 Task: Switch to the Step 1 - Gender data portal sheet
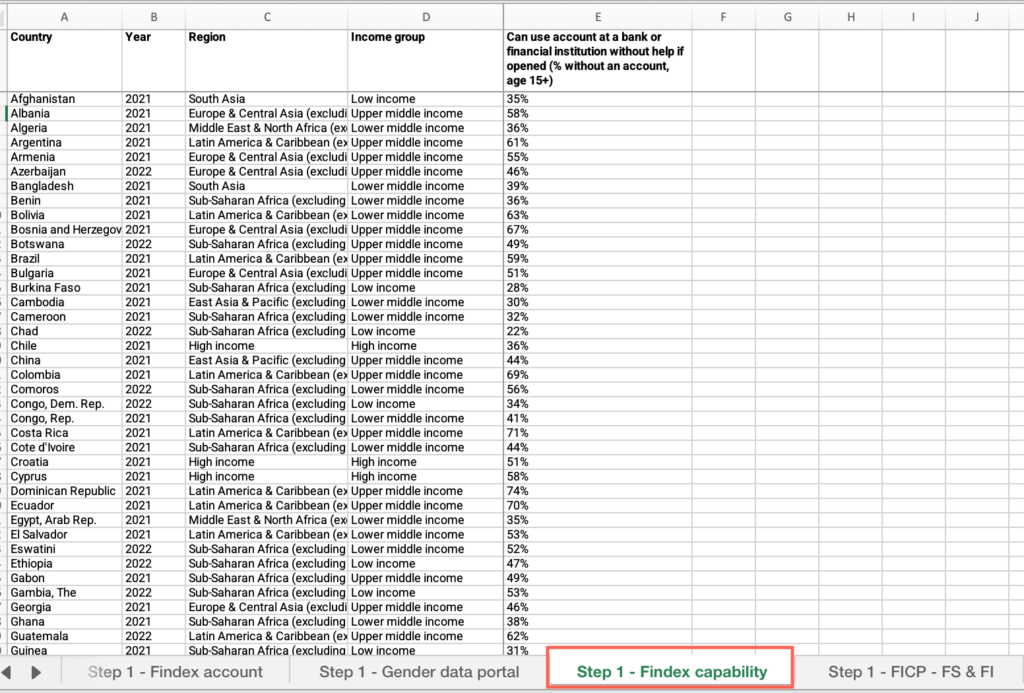[419, 672]
